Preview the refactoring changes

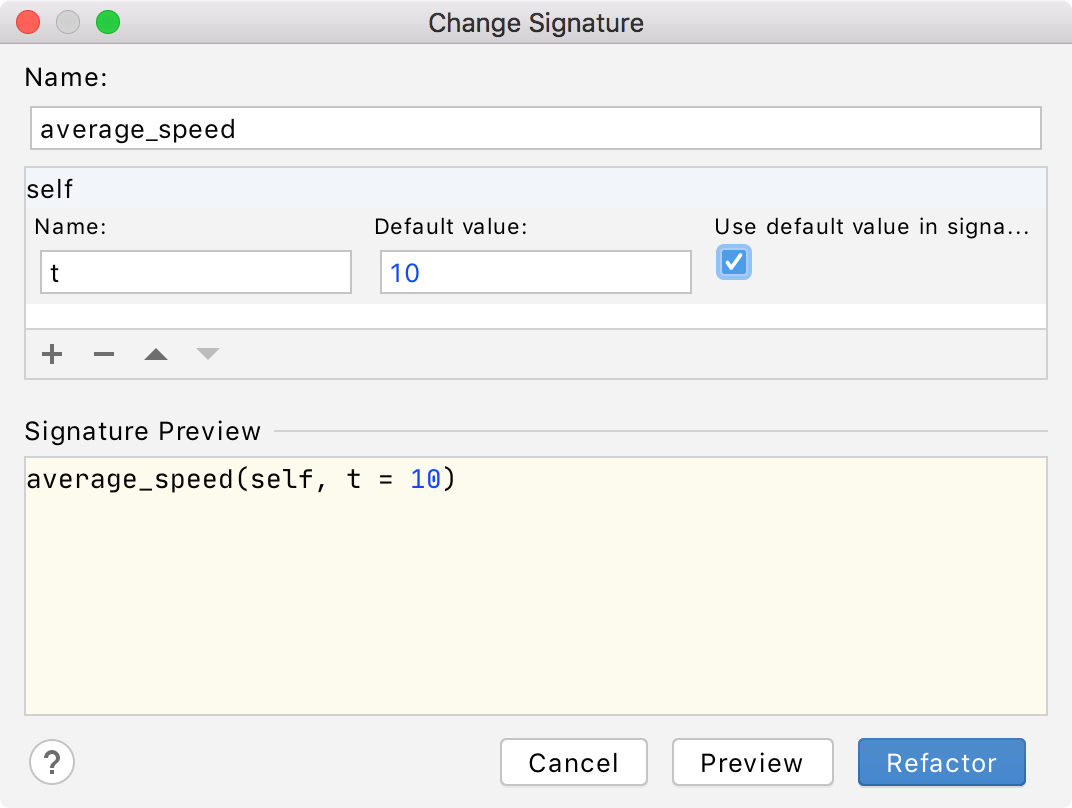[752, 762]
